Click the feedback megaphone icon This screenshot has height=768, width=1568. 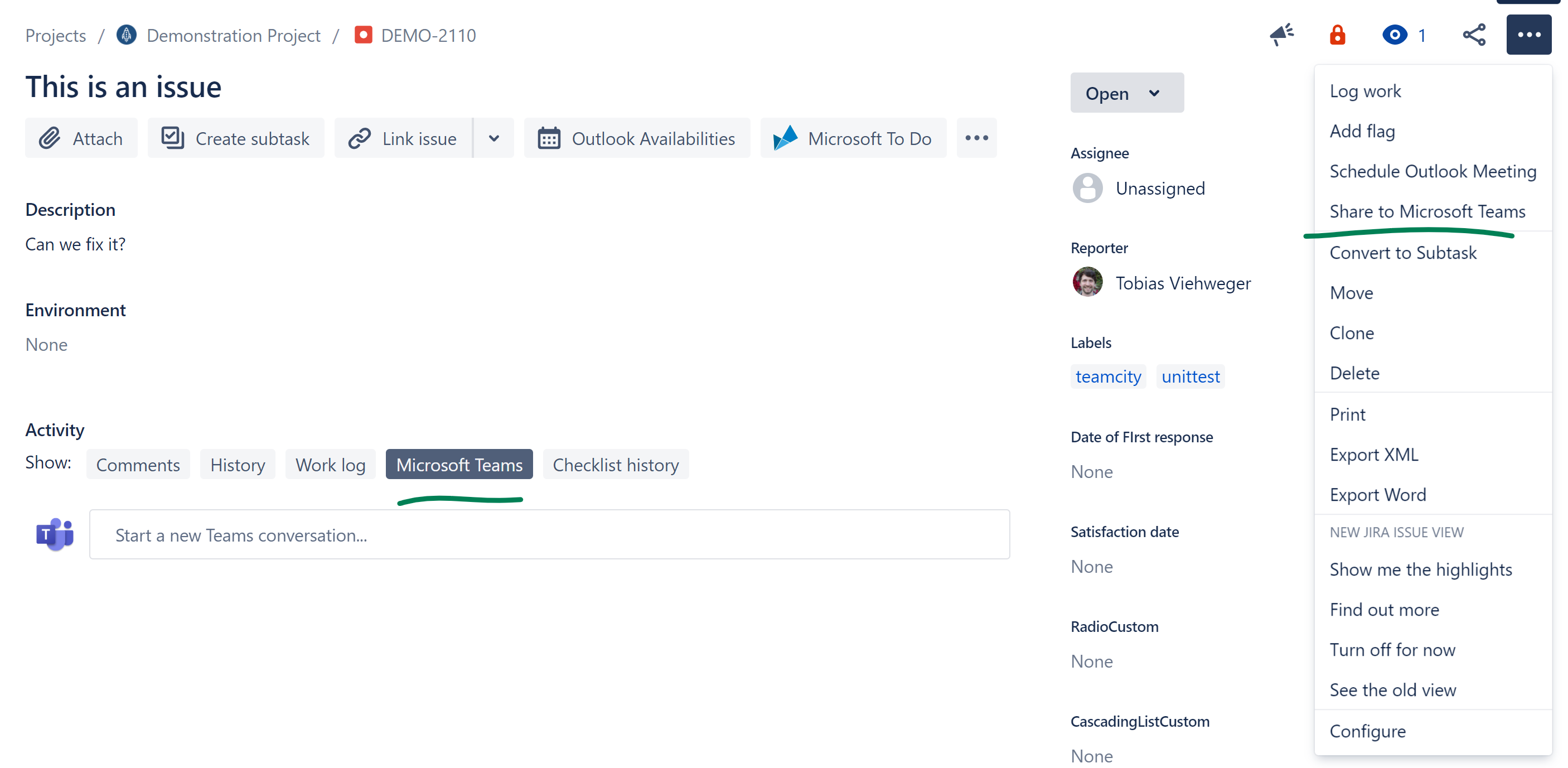1281,35
